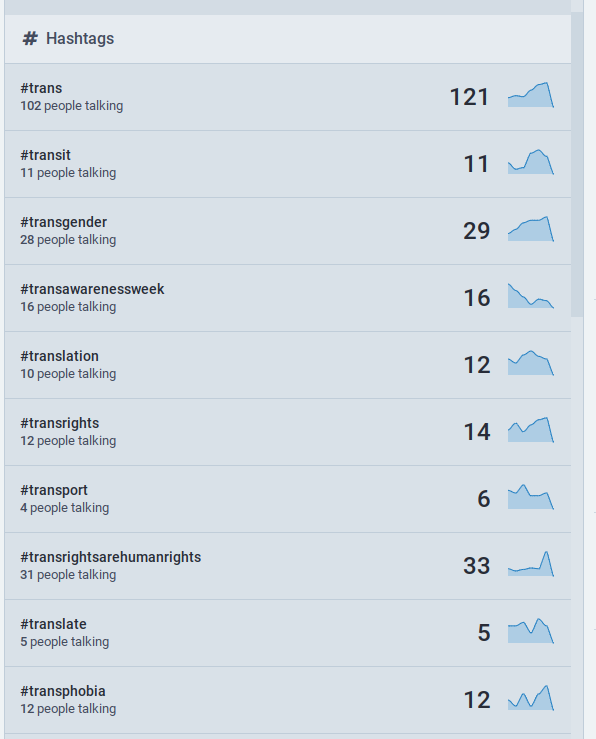Open #transawarenessweek hashtag
This screenshot has height=739, width=596.
pyautogui.click(x=92, y=289)
